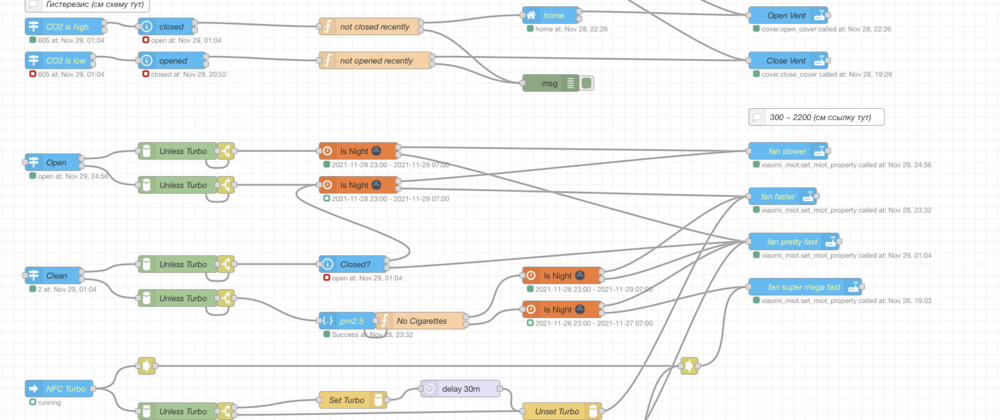Click status text under fan super mega fast
This screenshot has width=1000, height=420.
[x=847, y=300]
